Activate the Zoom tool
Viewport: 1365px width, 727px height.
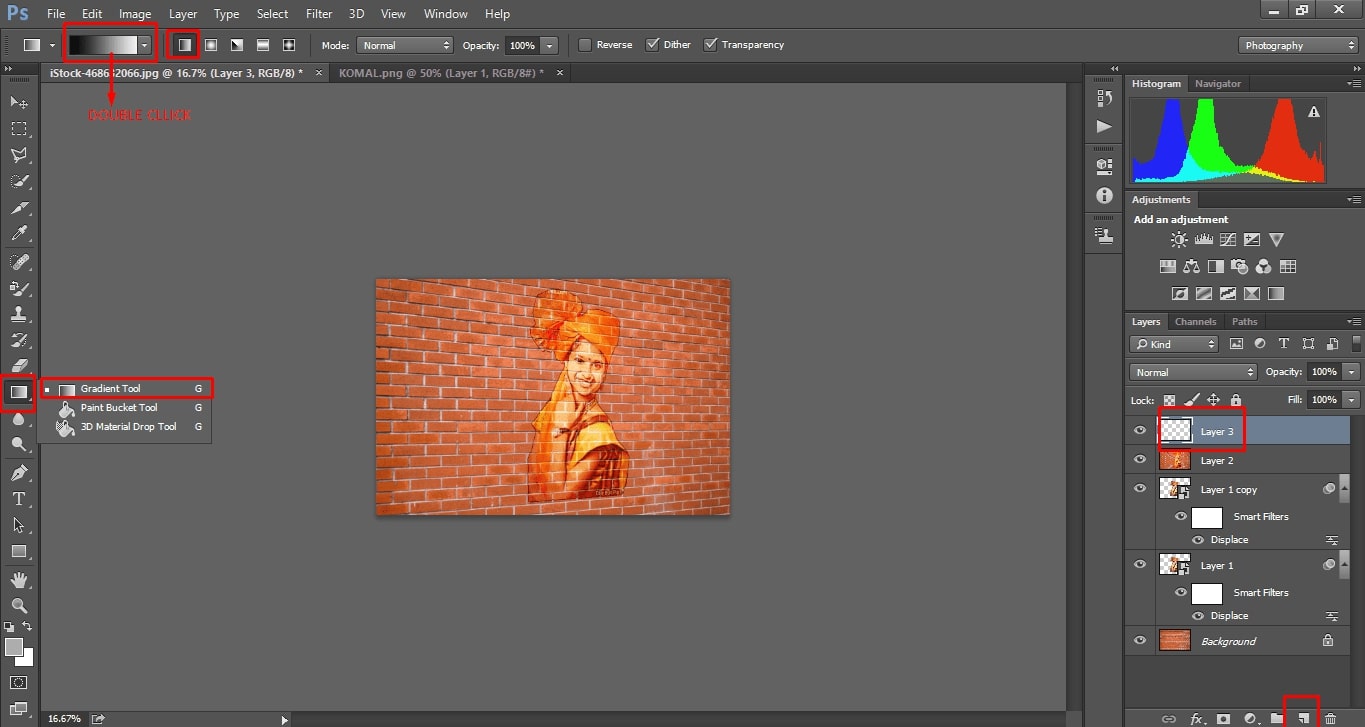point(19,605)
